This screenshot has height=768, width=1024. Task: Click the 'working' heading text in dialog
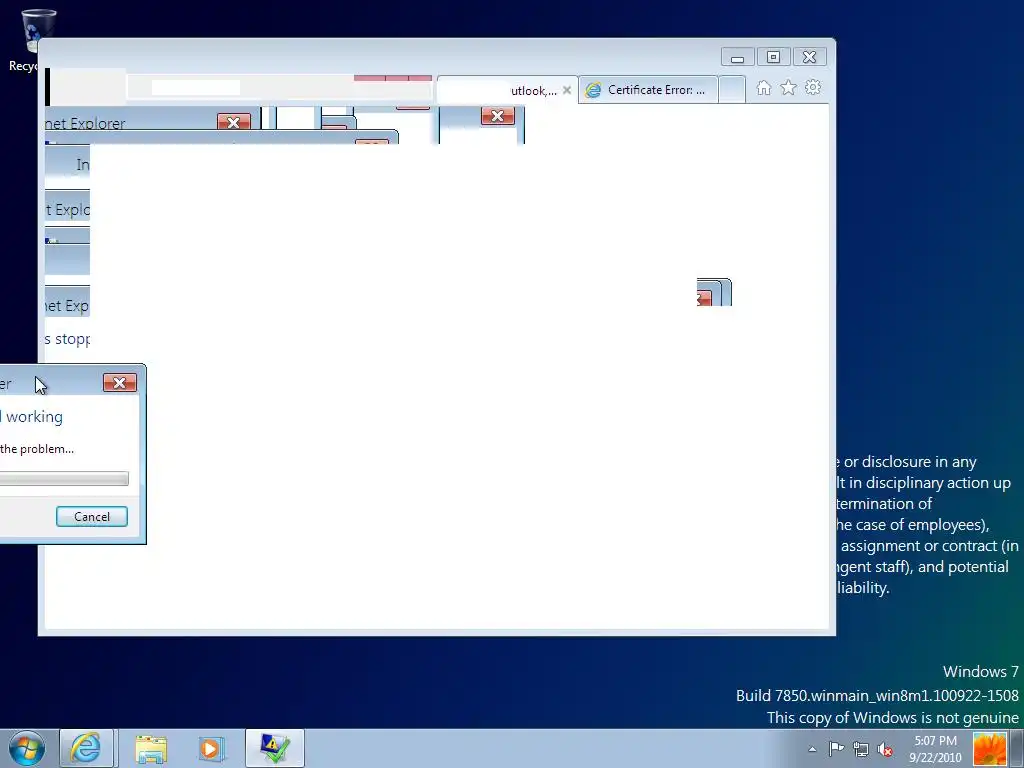point(35,417)
